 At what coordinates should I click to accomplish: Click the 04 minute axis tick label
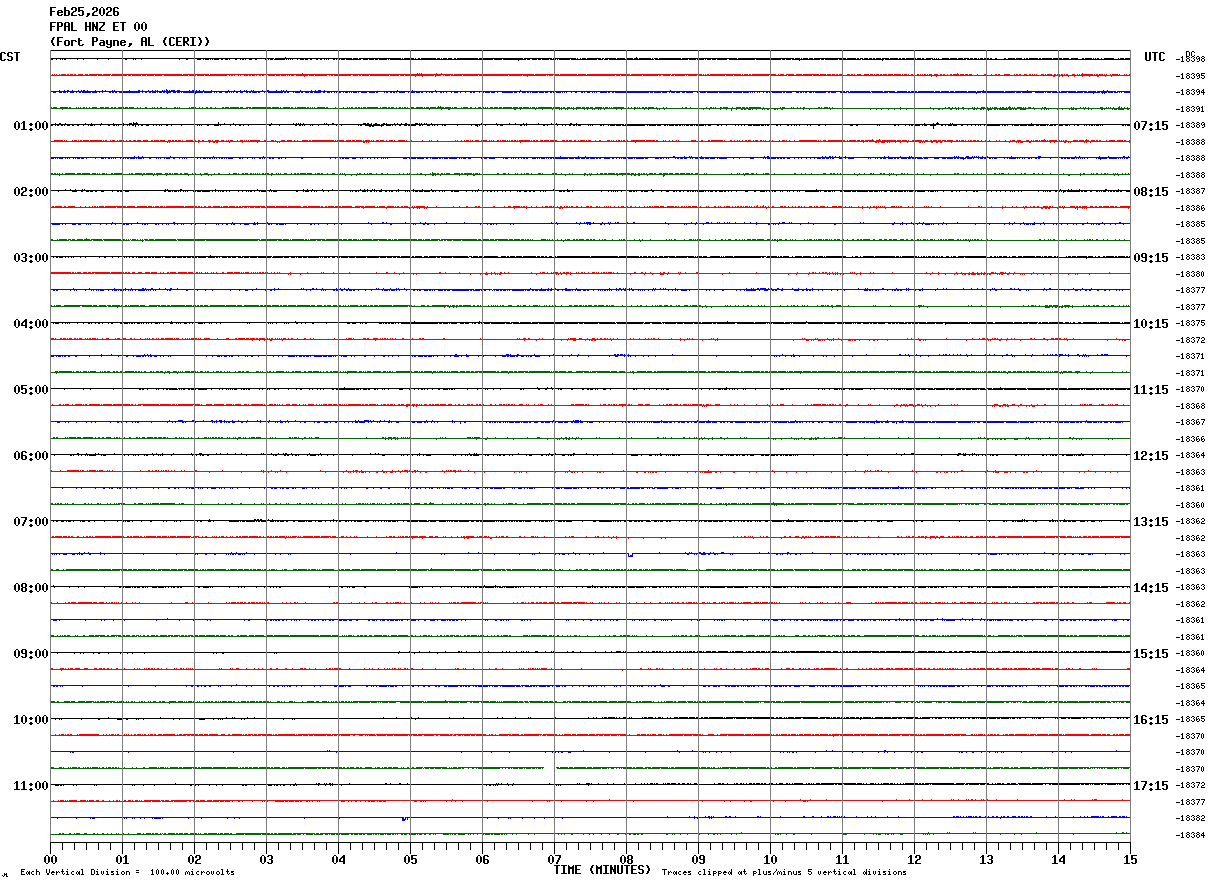(338, 859)
